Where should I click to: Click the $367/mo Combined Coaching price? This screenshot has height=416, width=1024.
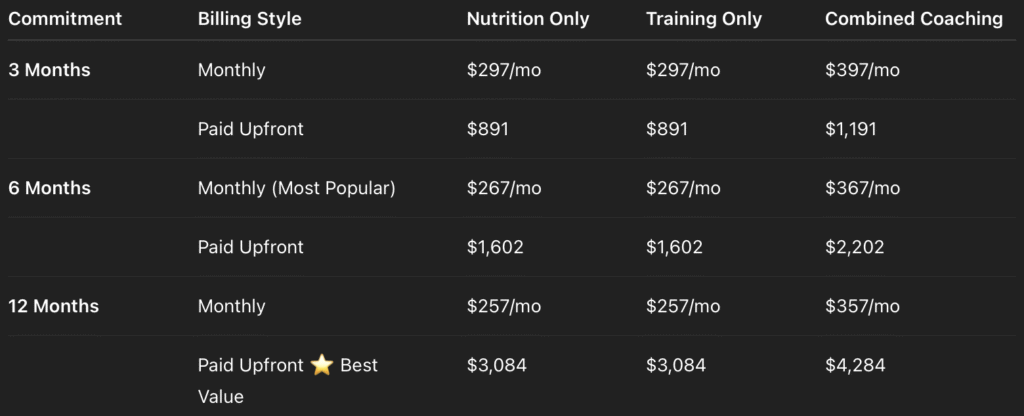862,188
